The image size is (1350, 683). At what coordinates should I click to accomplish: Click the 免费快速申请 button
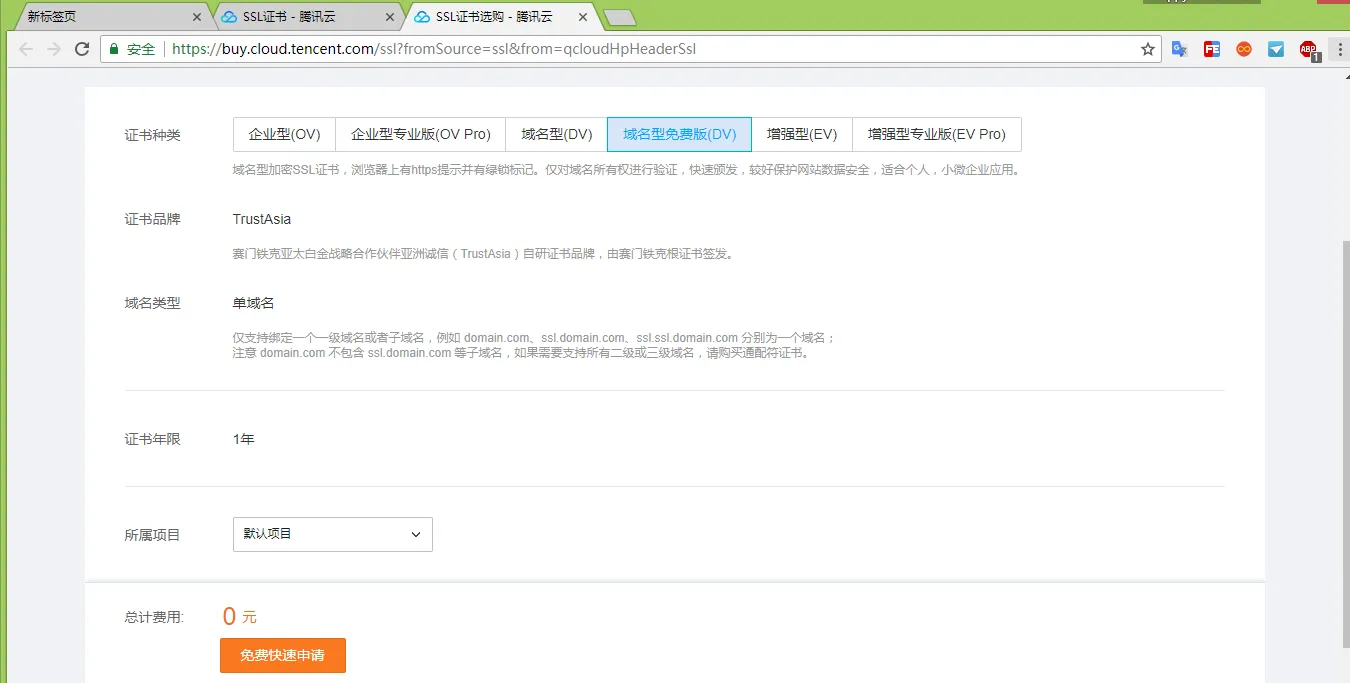(283, 656)
